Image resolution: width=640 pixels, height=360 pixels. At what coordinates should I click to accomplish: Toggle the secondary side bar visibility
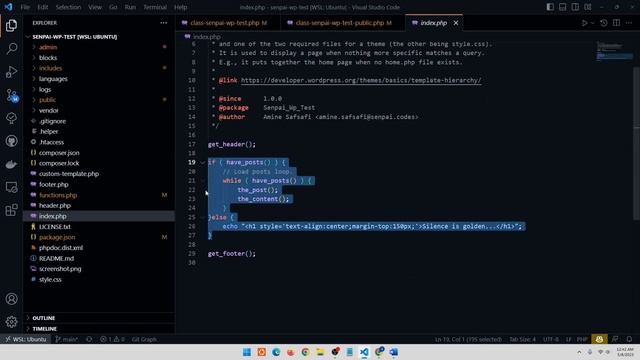575,7
